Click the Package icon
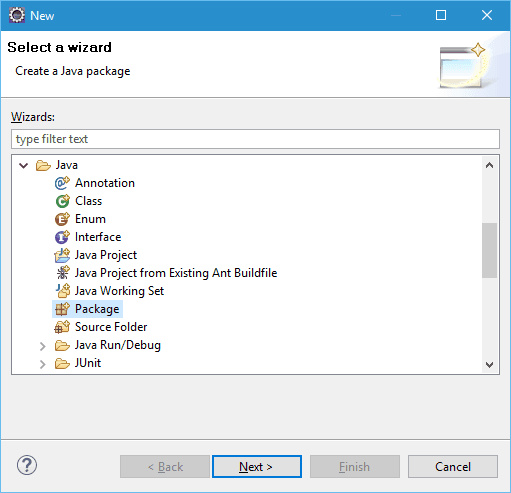This screenshot has height=493, width=511. pos(62,309)
